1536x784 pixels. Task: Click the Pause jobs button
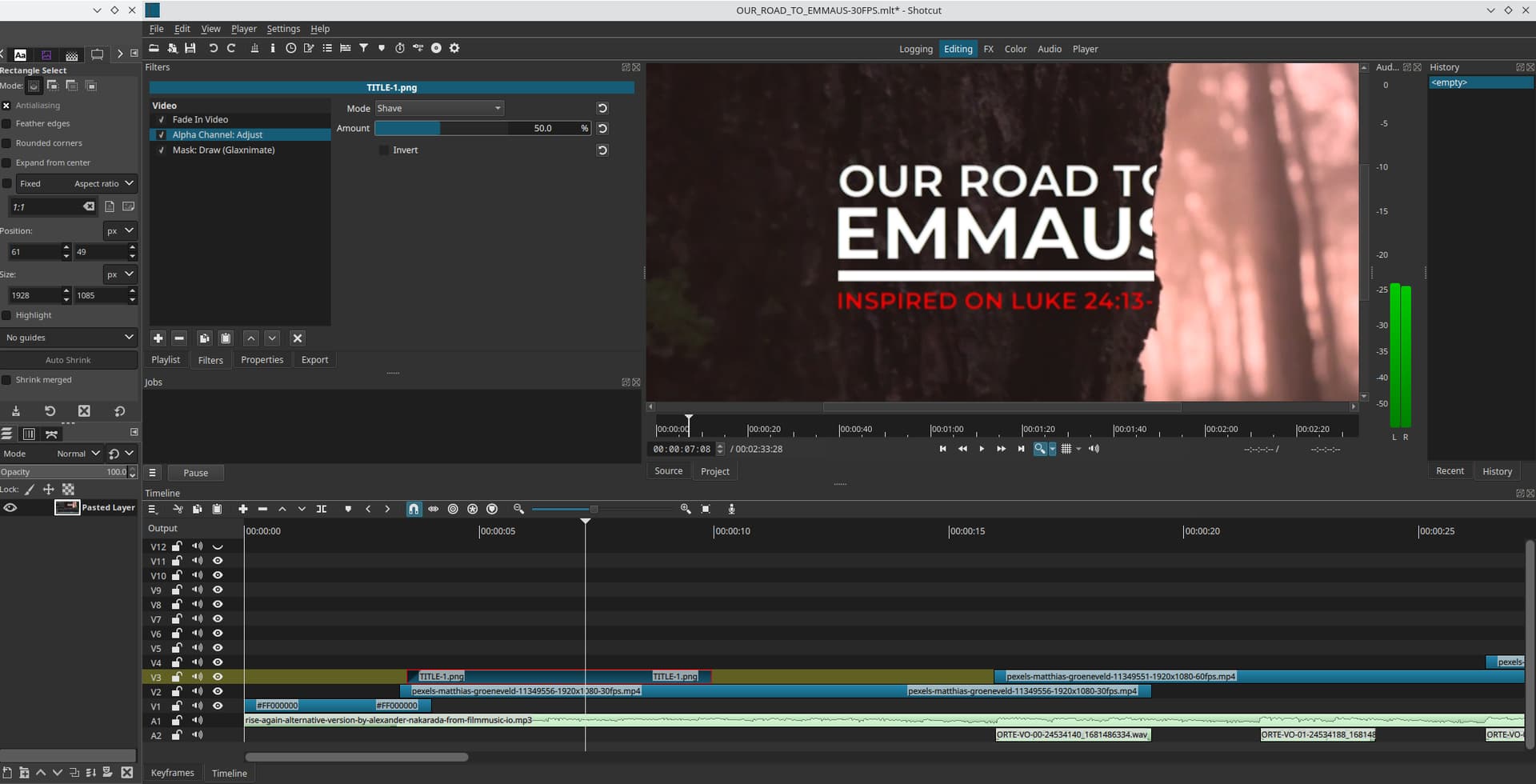(196, 473)
